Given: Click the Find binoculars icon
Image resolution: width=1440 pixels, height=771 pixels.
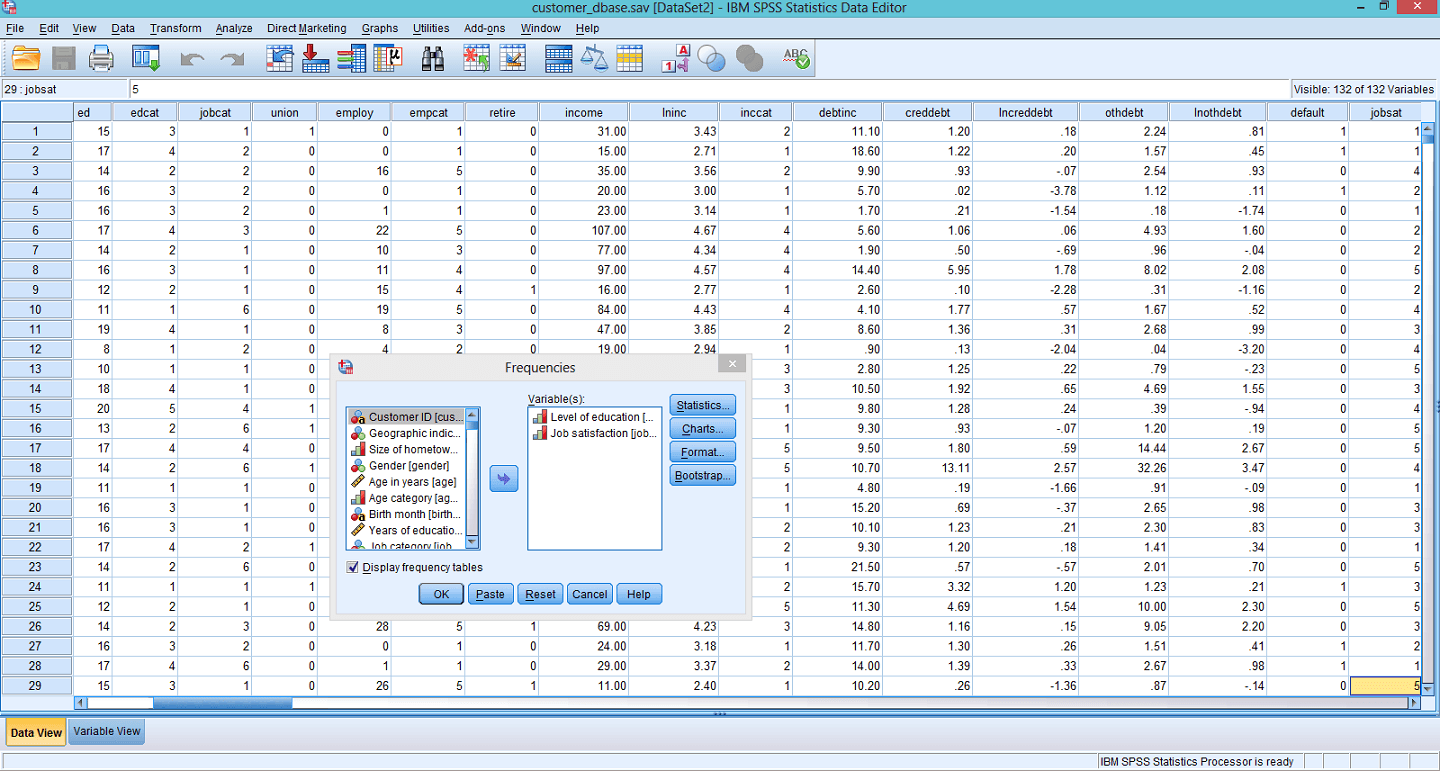Looking at the screenshot, I should [x=432, y=59].
